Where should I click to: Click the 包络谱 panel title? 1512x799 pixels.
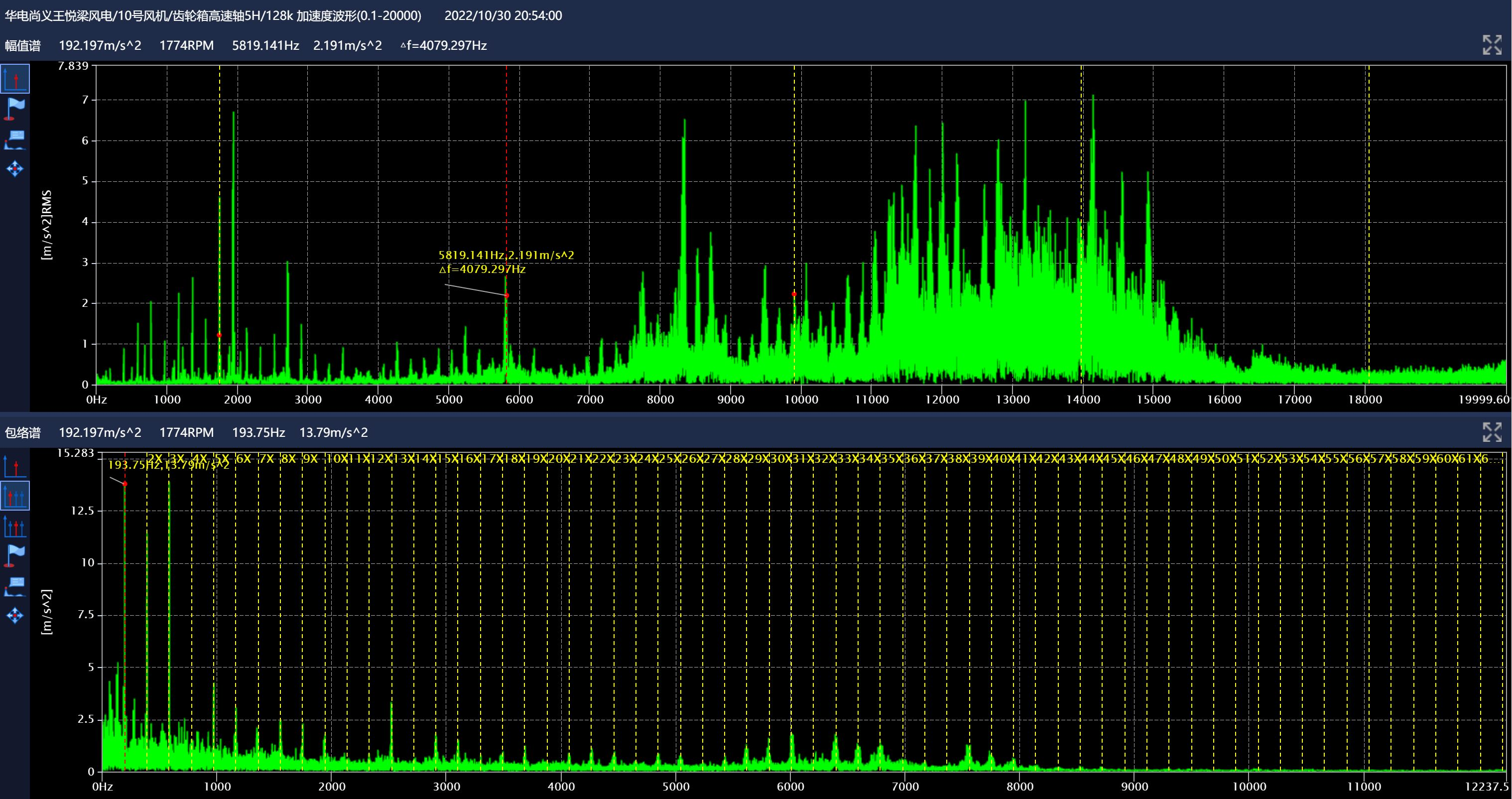[23, 433]
